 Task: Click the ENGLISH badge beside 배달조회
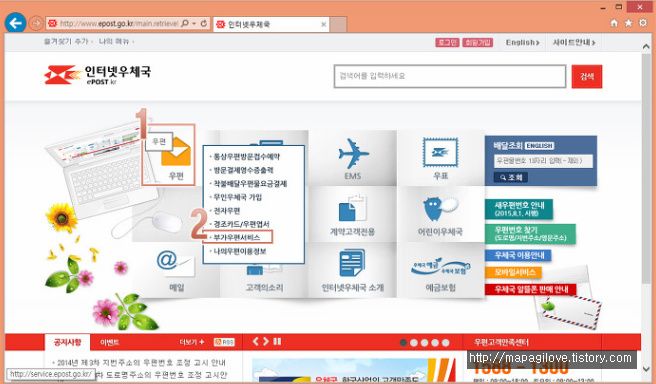click(x=539, y=146)
